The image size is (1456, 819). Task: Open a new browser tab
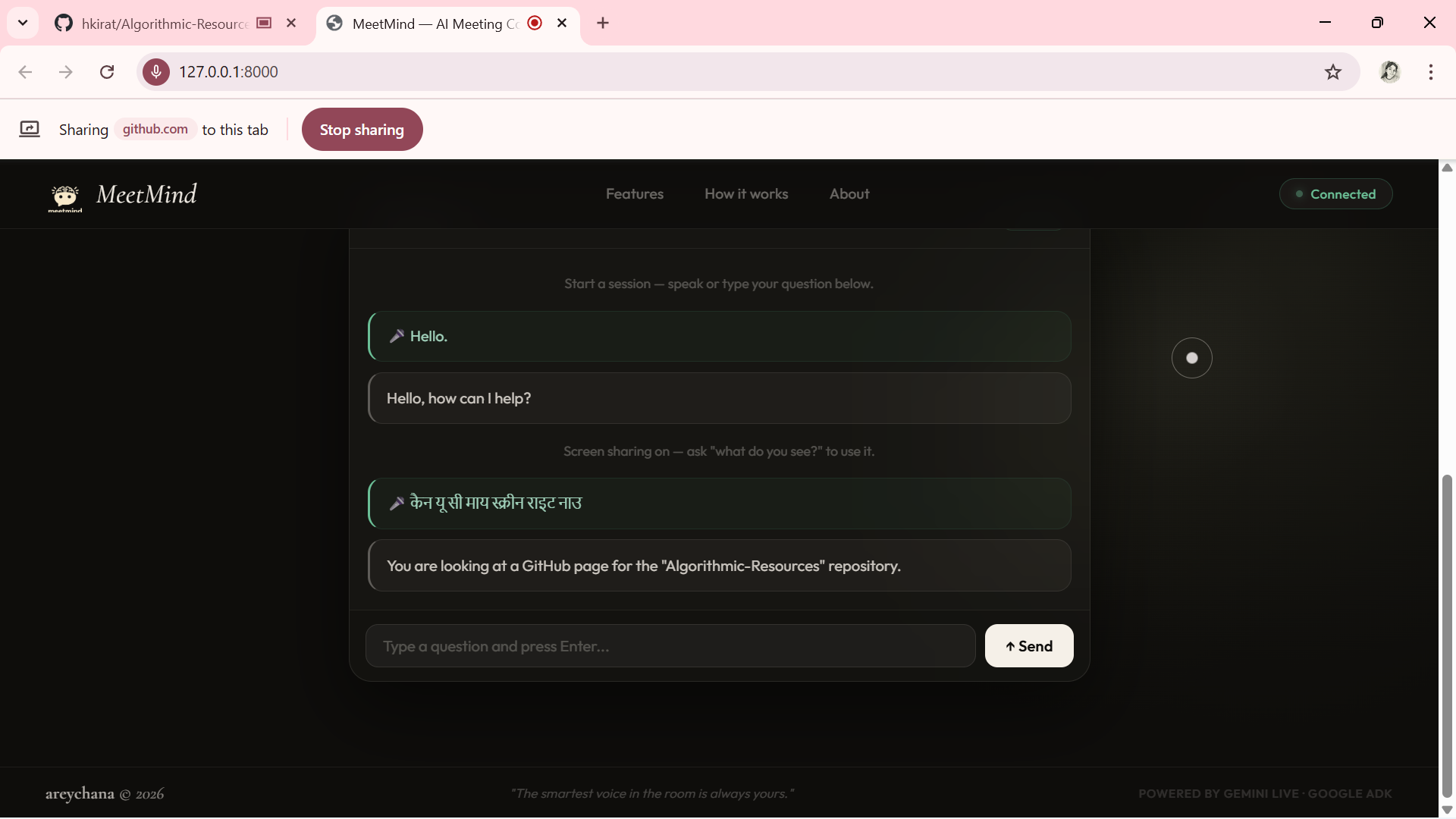[x=603, y=24]
